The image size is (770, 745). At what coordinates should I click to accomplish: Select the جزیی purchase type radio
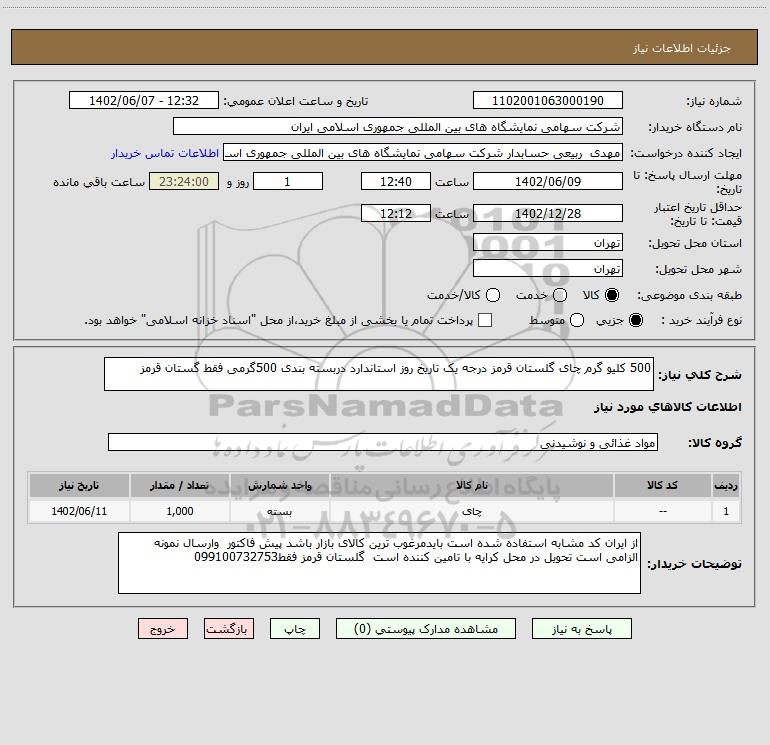point(635,320)
